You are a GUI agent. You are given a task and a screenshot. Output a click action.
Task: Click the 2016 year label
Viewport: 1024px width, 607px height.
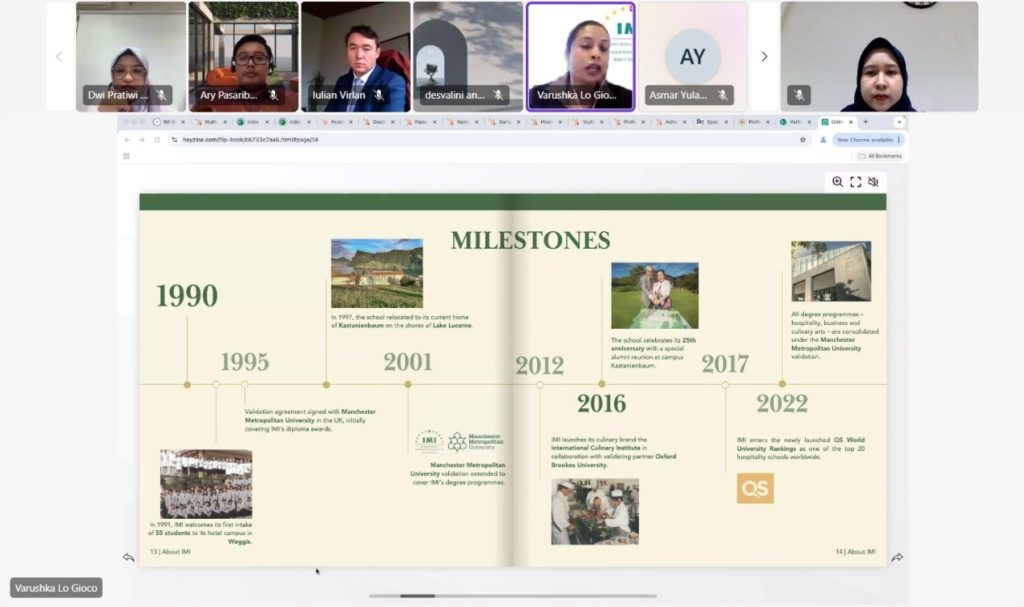pos(601,404)
